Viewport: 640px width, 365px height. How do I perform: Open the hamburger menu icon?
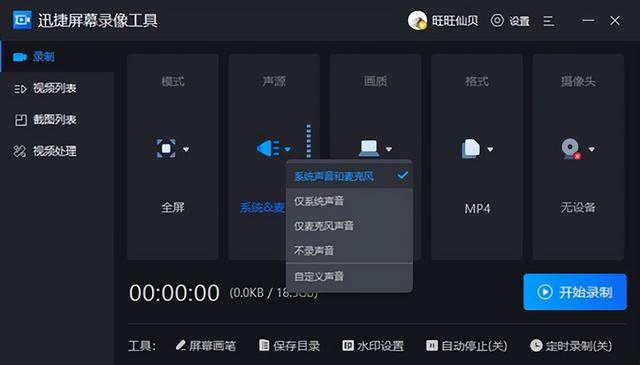(x=549, y=21)
